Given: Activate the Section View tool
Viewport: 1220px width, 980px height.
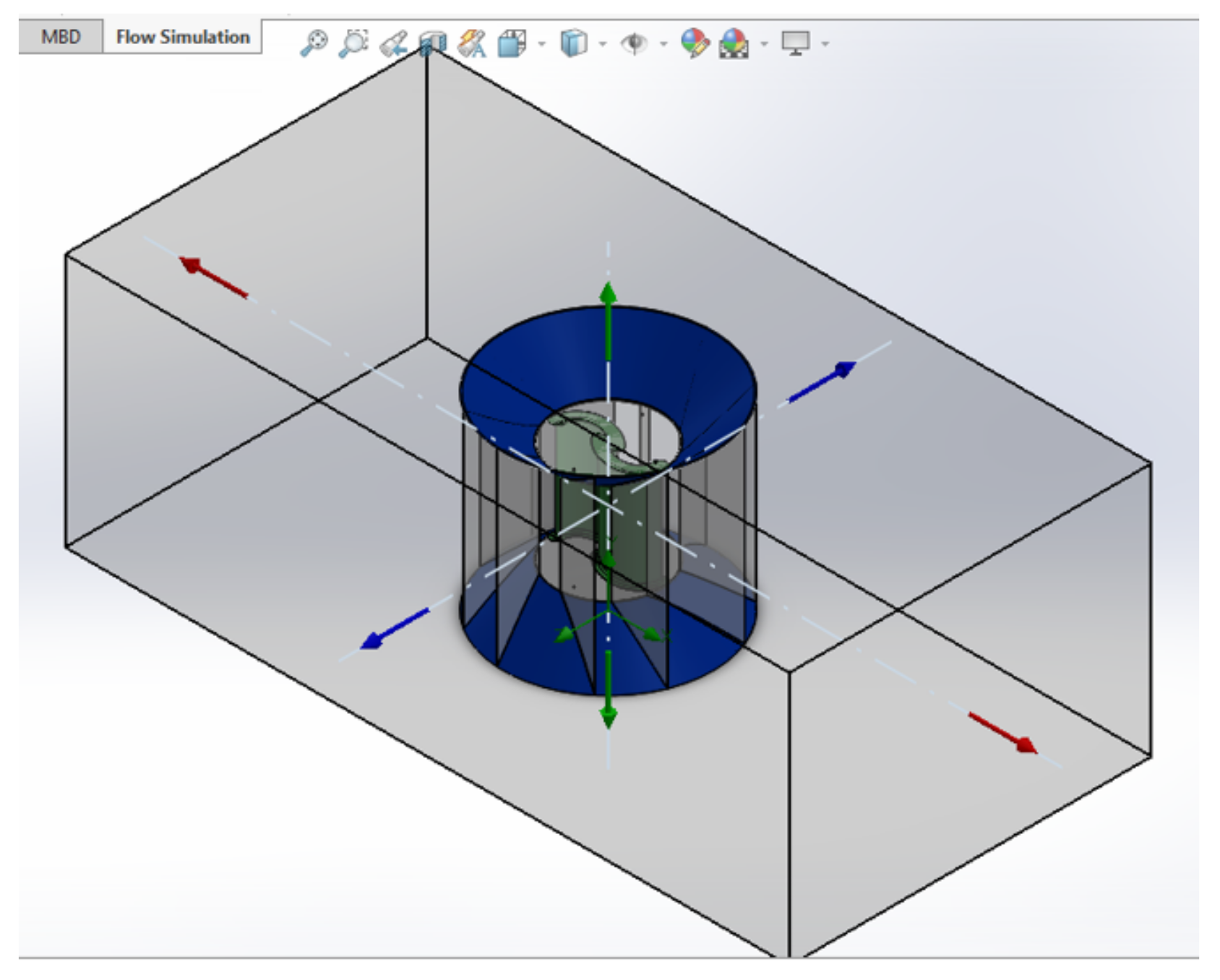Looking at the screenshot, I should click(433, 43).
